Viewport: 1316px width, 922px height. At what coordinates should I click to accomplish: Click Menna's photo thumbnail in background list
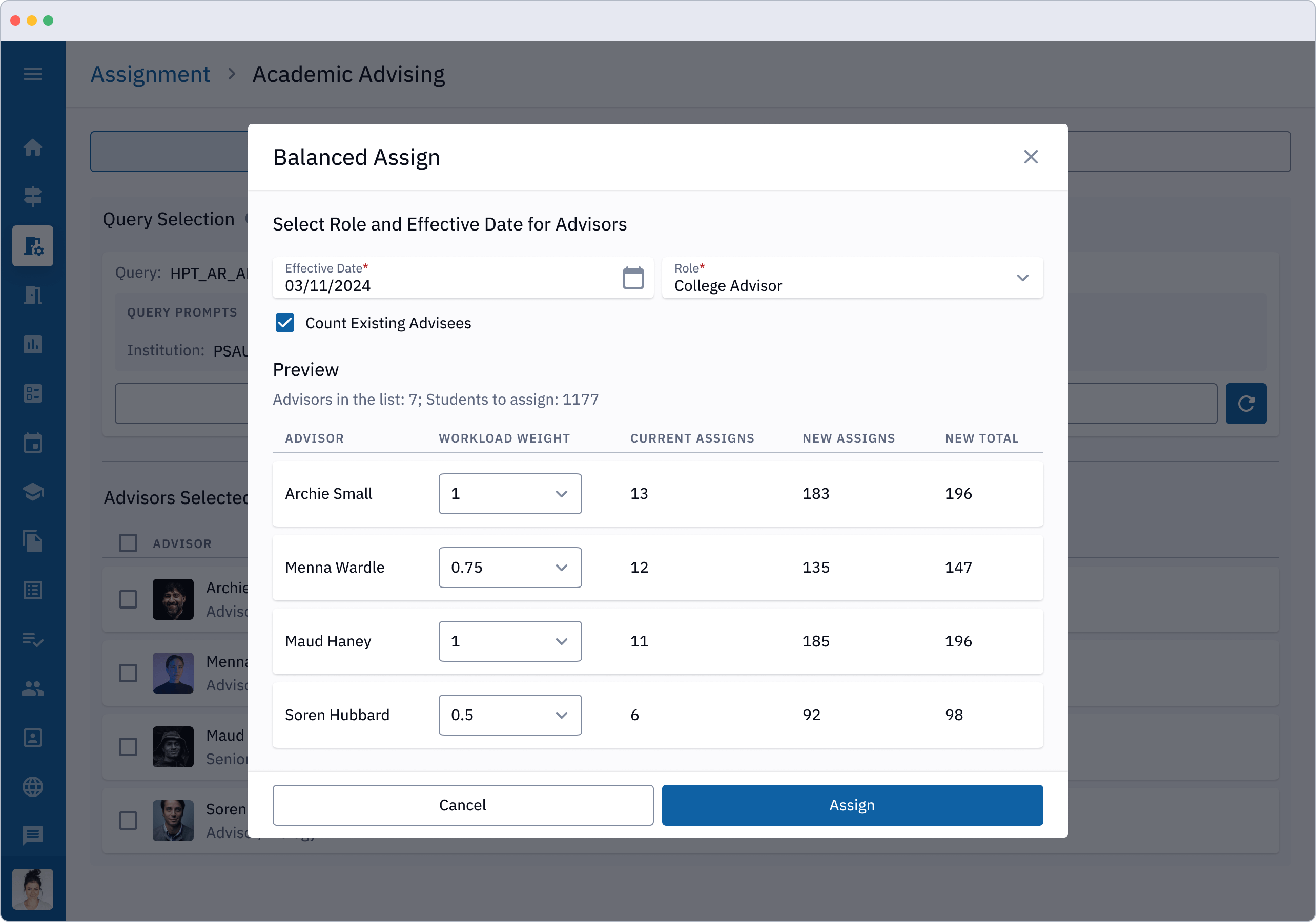click(x=173, y=673)
